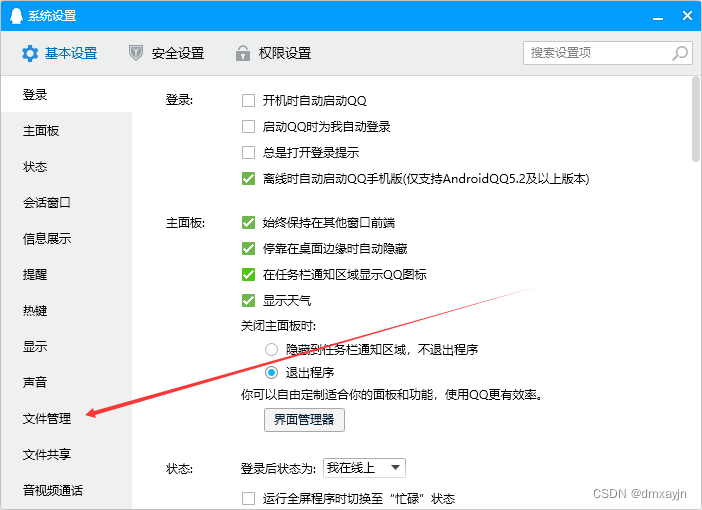Uncheck 始终保持在其他窗口前端
The image size is (702, 510).
248,223
